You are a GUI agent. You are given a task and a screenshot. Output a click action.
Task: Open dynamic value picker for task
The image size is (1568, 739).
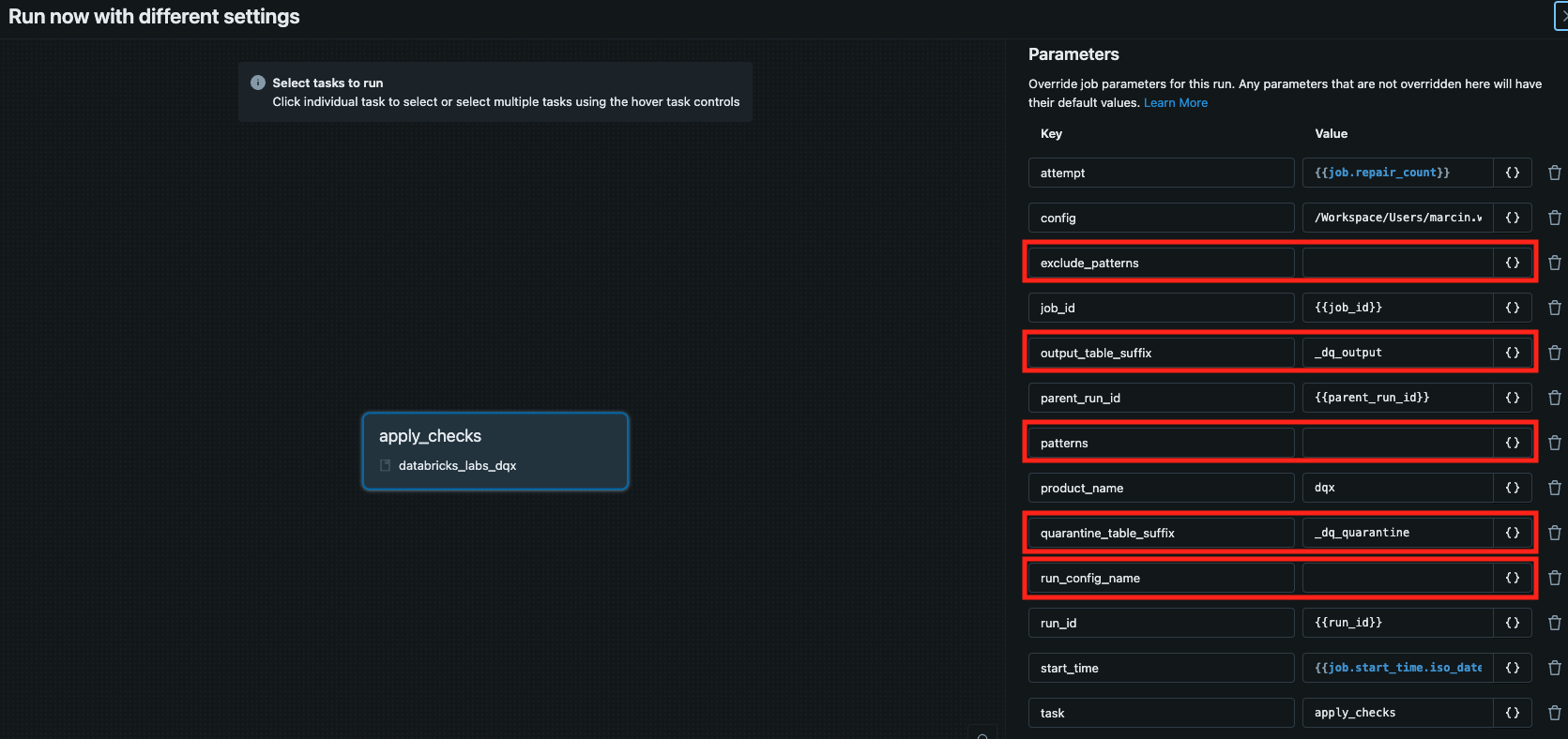click(x=1512, y=713)
